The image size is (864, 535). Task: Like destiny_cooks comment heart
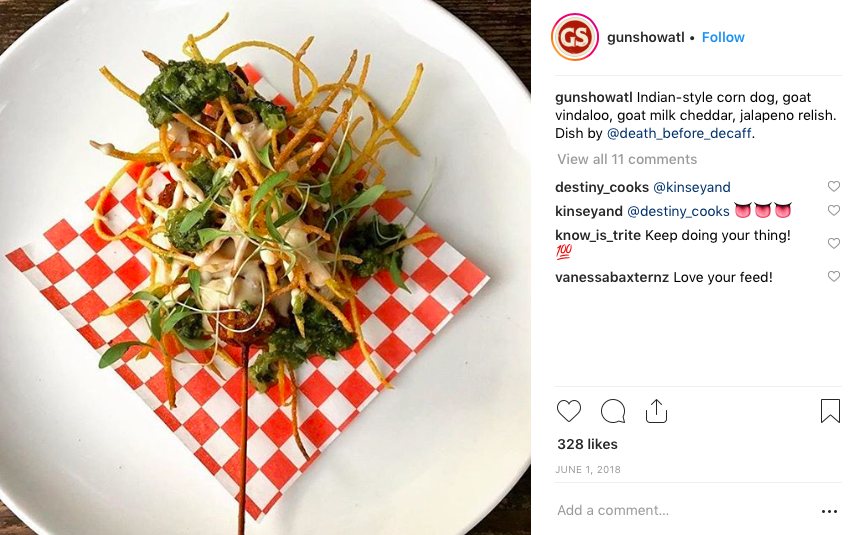point(834,186)
